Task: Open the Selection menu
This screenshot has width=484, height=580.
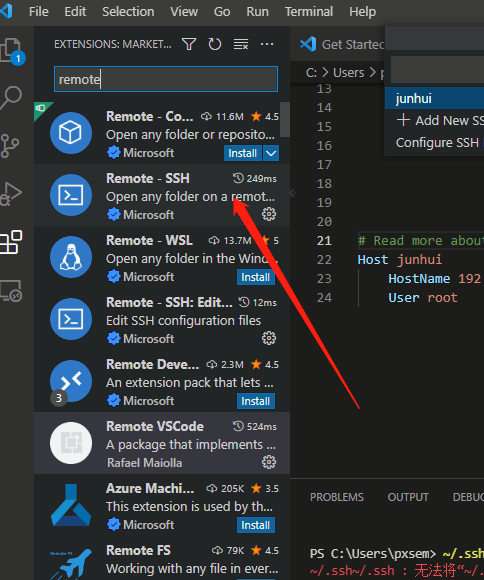Action: click(x=128, y=12)
